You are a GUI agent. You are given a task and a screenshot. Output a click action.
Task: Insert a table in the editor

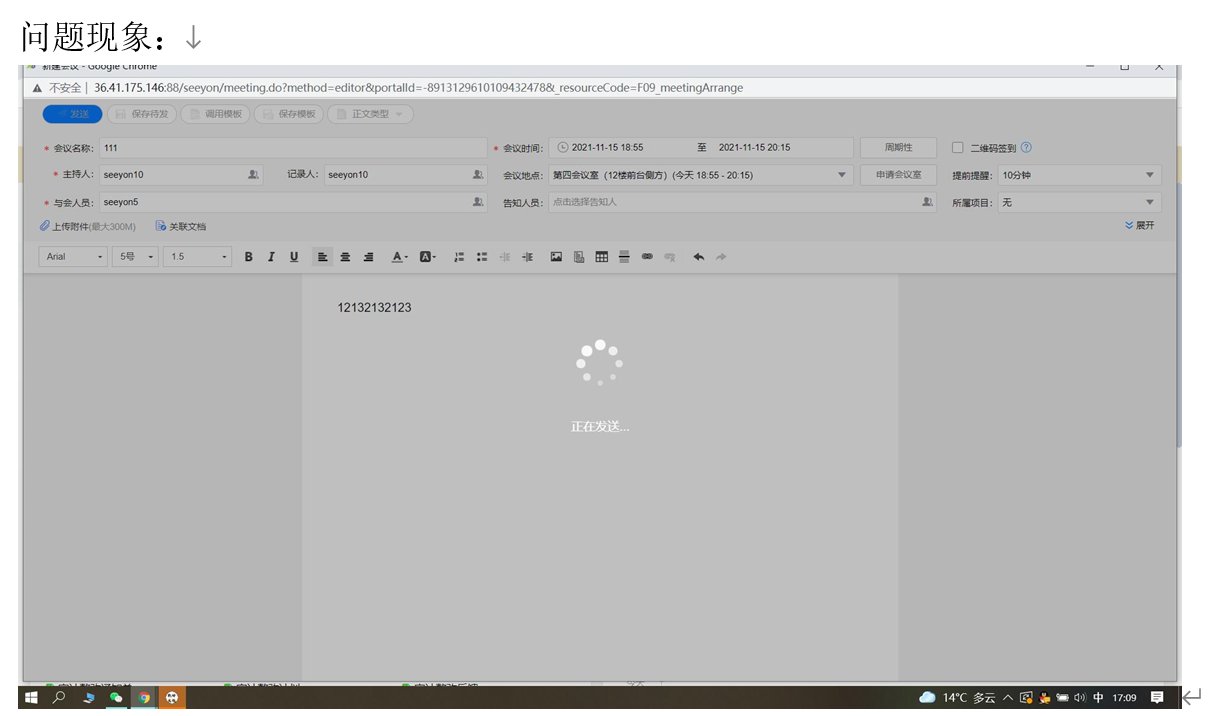[x=601, y=257]
